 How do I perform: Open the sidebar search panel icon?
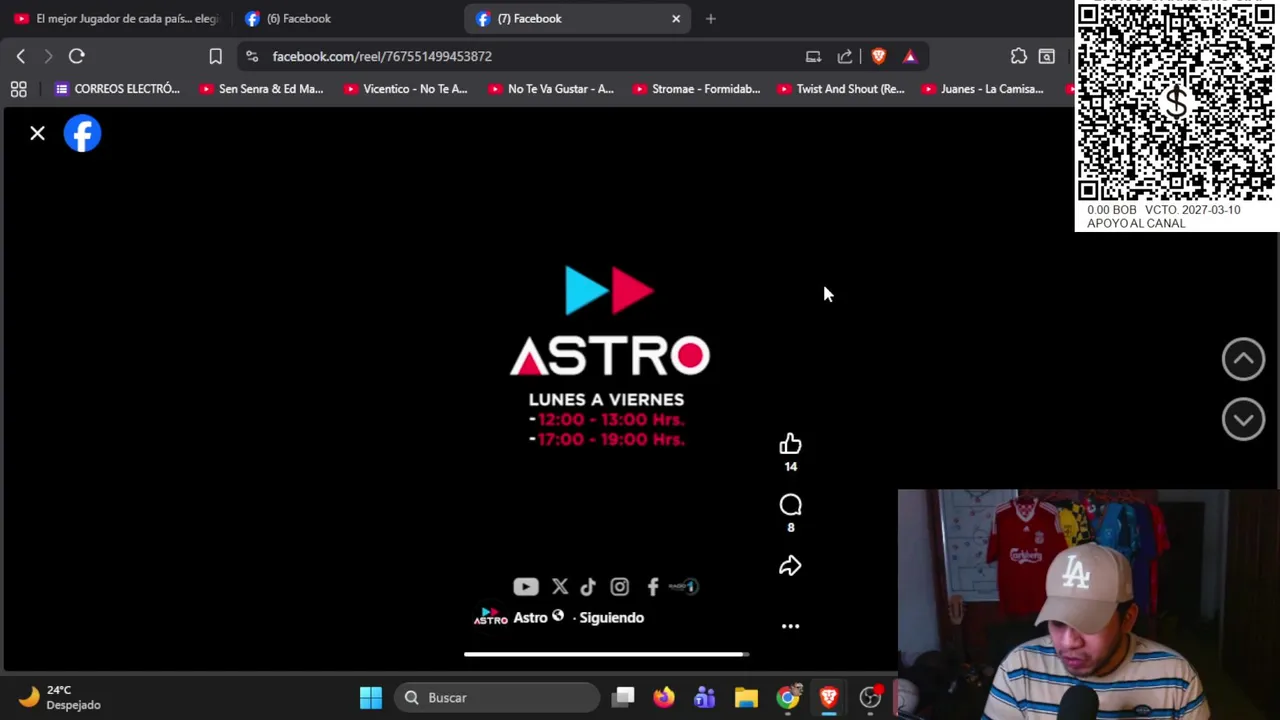[1046, 56]
